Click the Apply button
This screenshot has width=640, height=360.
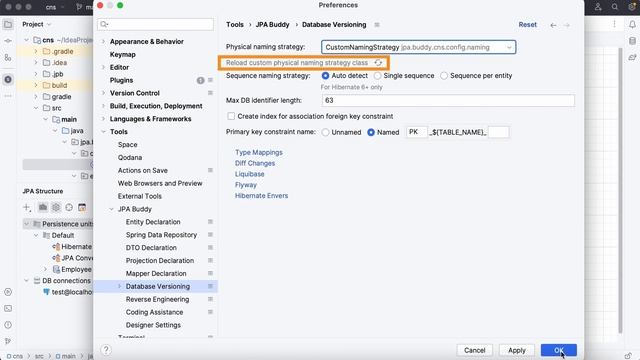517,350
